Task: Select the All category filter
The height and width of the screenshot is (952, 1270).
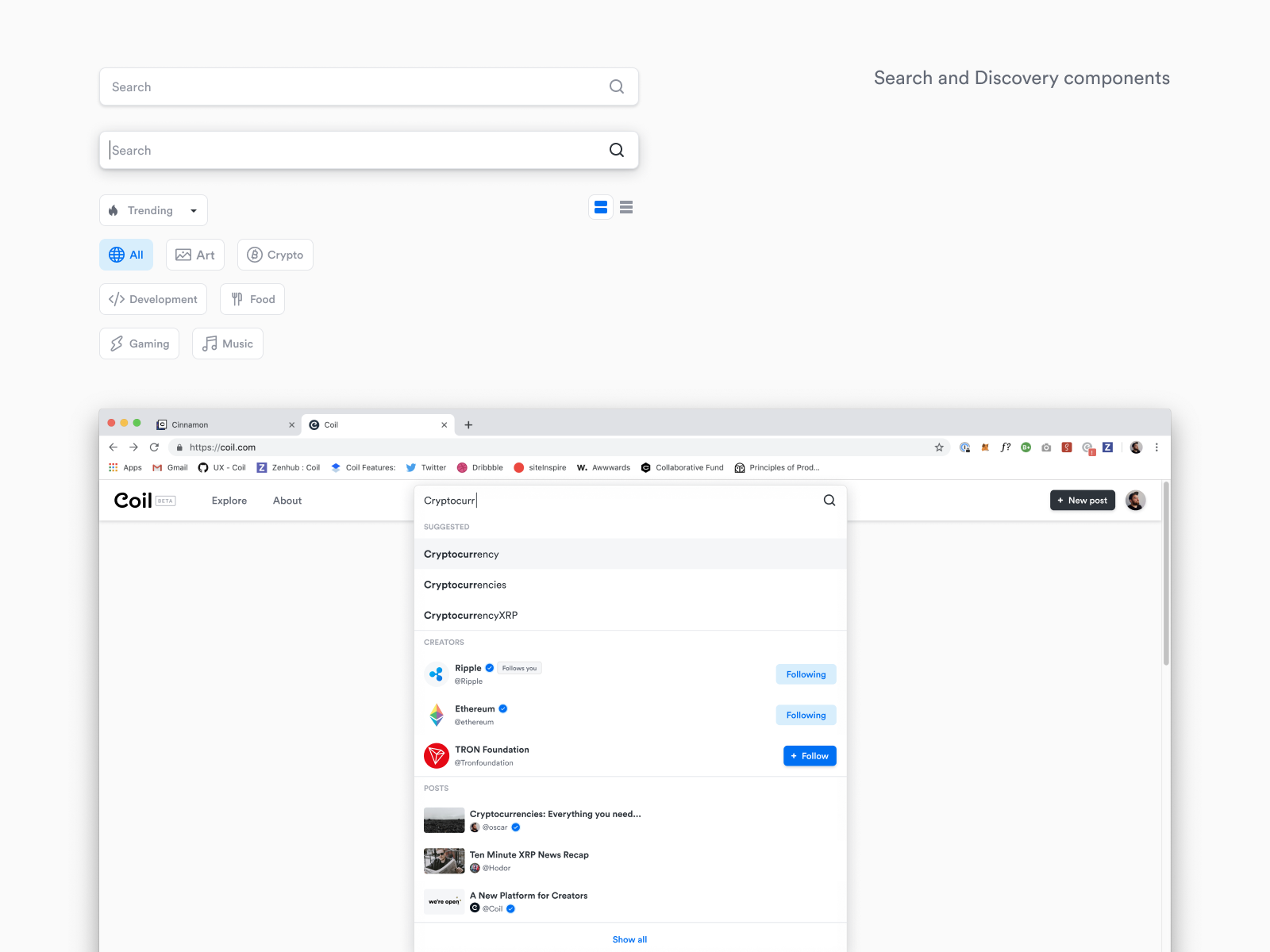Action: coord(126,255)
